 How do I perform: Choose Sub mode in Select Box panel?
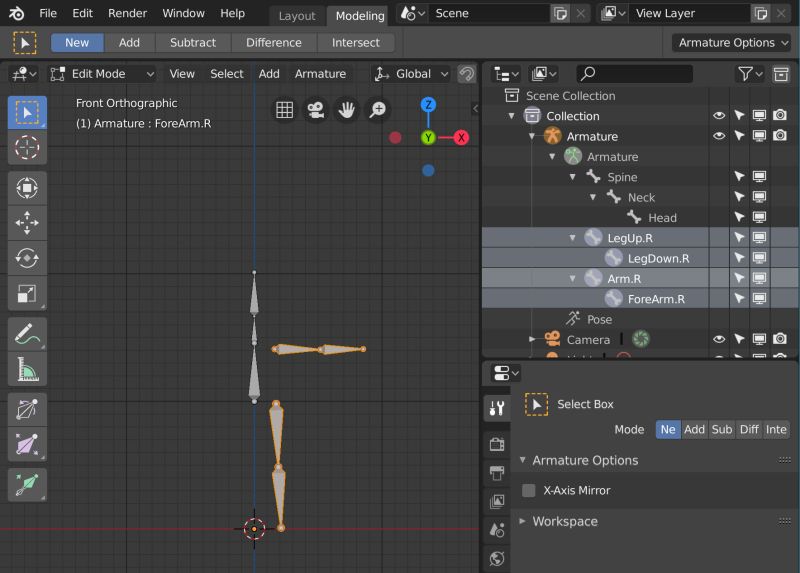coord(722,430)
